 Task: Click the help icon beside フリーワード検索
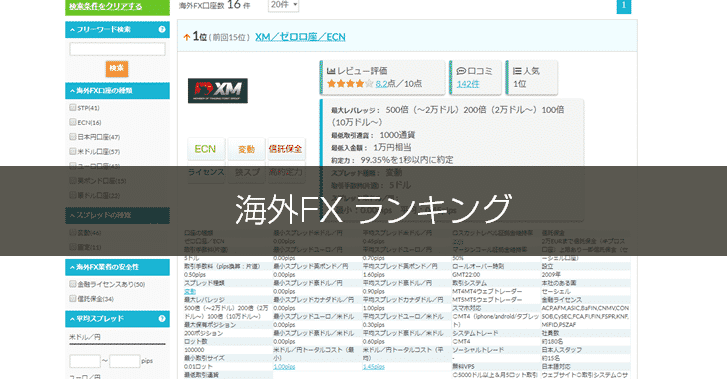(x=162, y=29)
